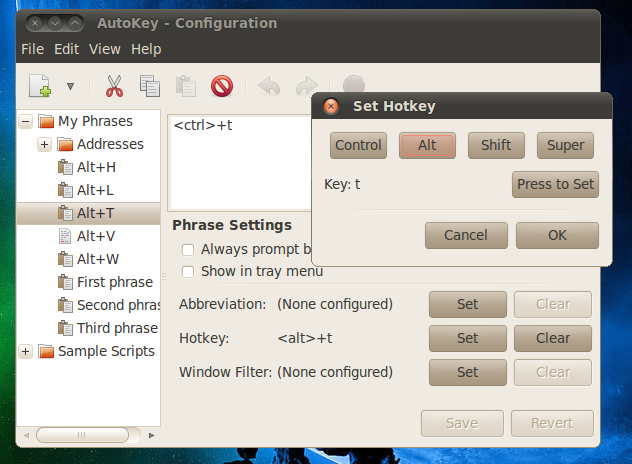Select the My Phrases folder icon
This screenshot has width=632, height=464.
coord(46,121)
